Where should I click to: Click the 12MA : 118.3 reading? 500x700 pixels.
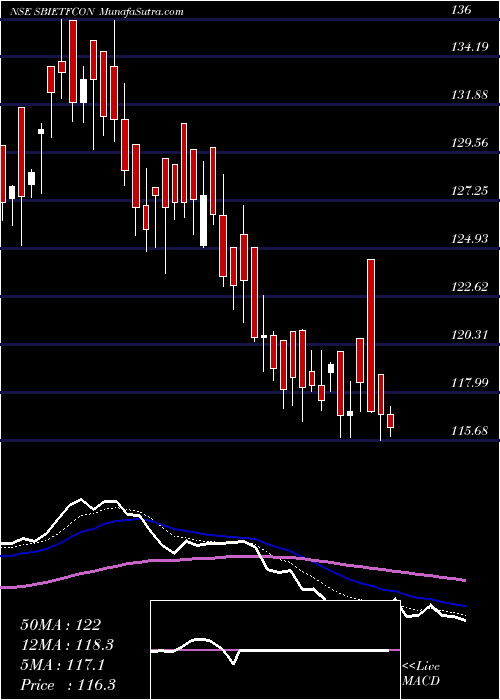pyautogui.click(x=67, y=645)
